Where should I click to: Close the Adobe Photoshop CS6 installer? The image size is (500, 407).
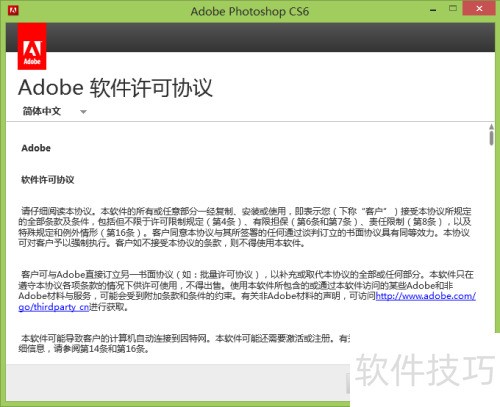pyautogui.click(x=479, y=9)
